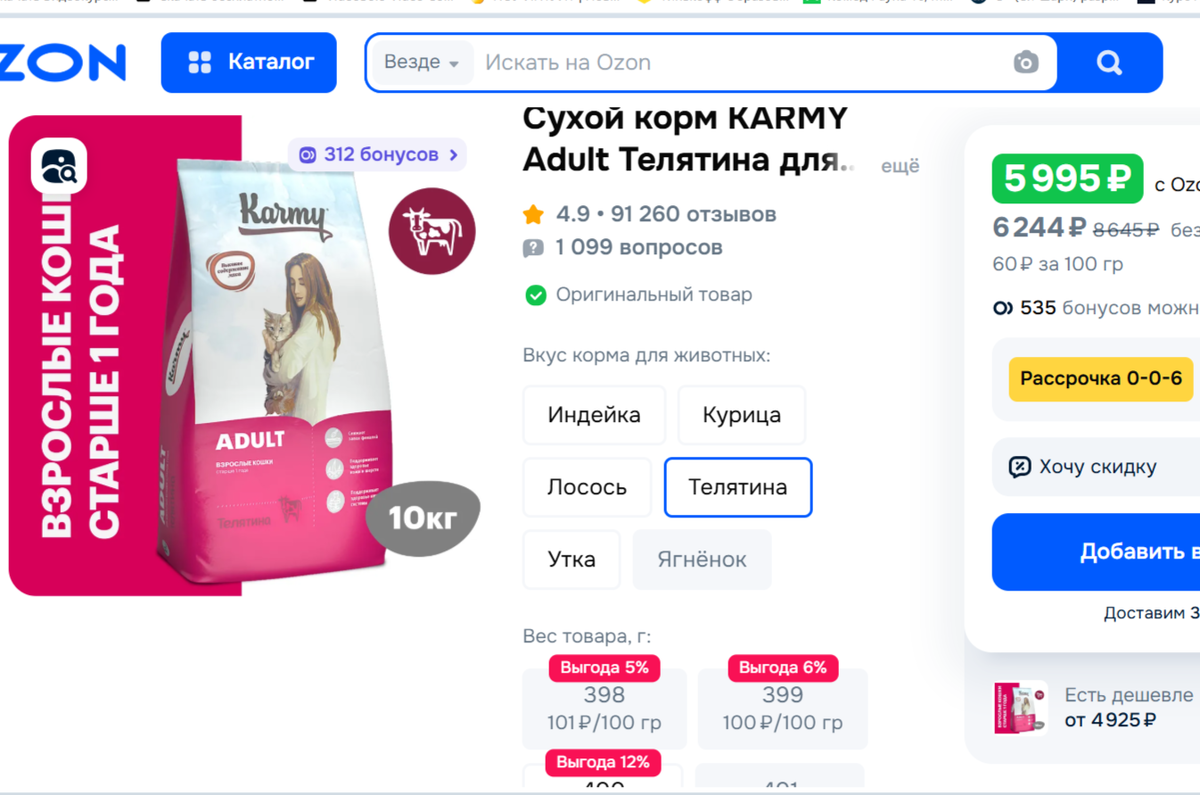
Task: Open the Везде search scope dropdown
Action: 421,63
